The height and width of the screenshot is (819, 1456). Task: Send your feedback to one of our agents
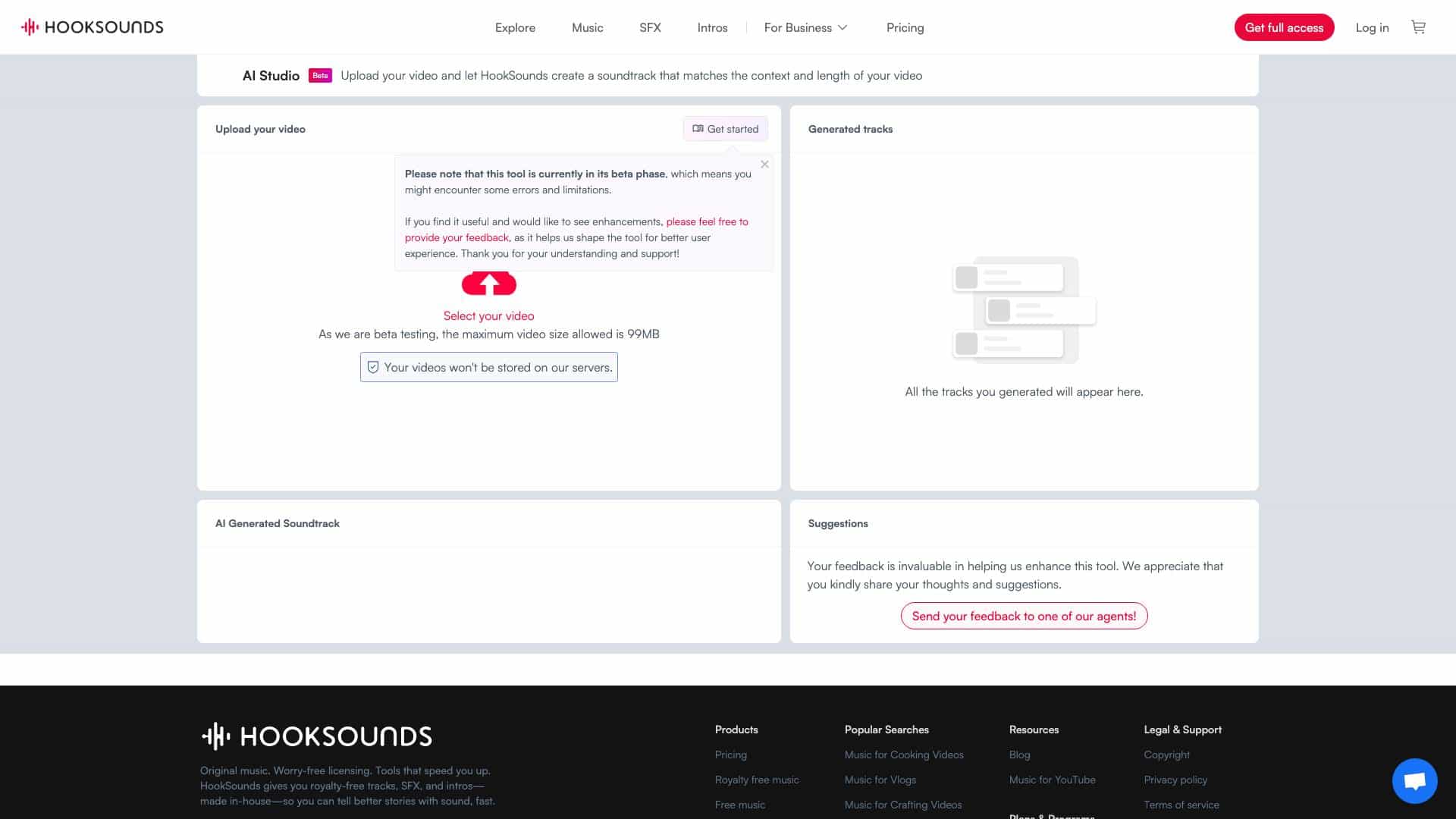(1024, 616)
